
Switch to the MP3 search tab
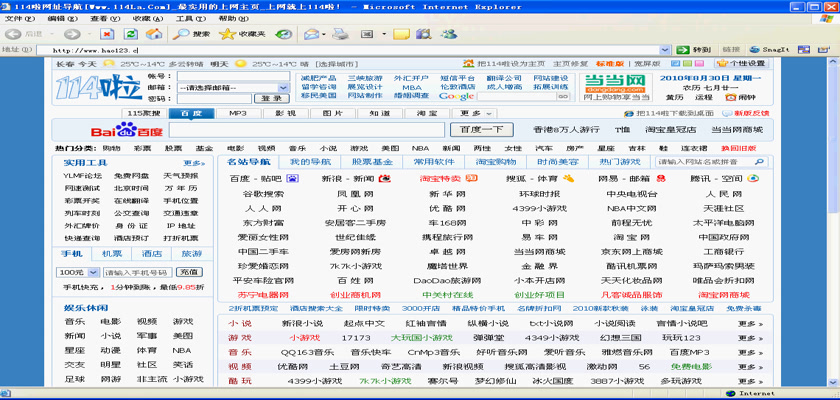point(238,114)
